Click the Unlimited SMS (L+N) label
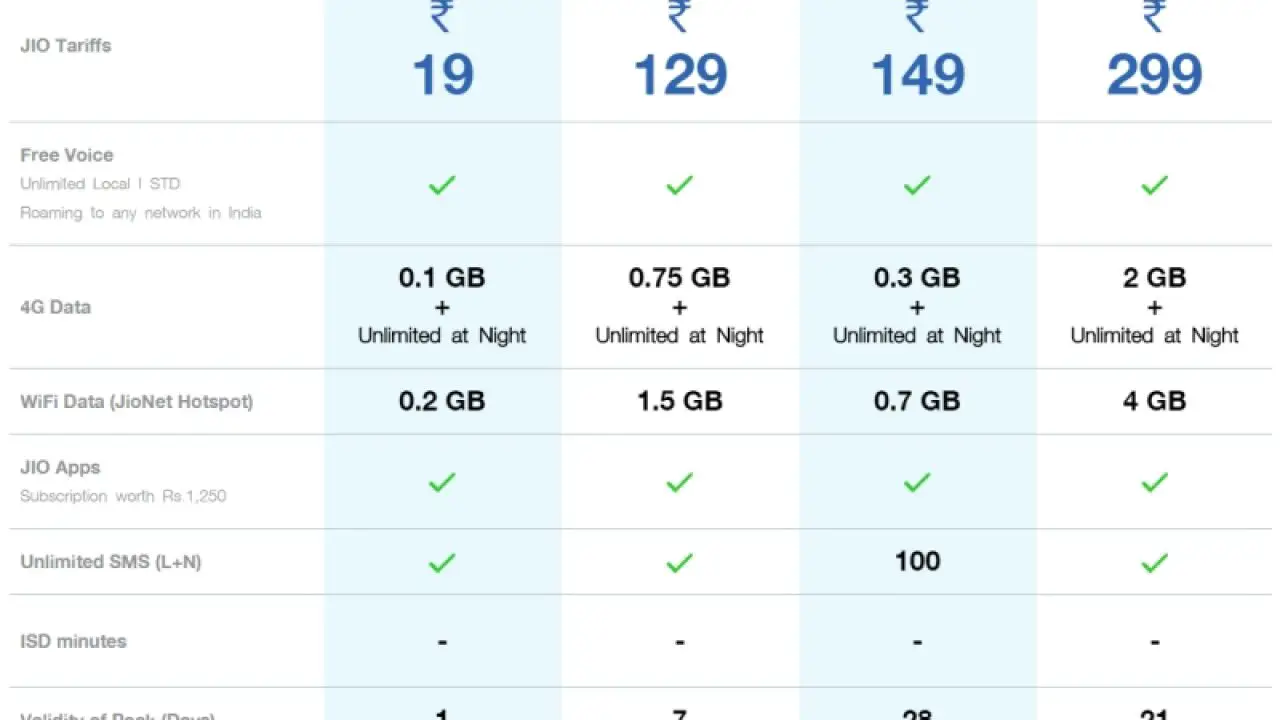 click(x=111, y=562)
